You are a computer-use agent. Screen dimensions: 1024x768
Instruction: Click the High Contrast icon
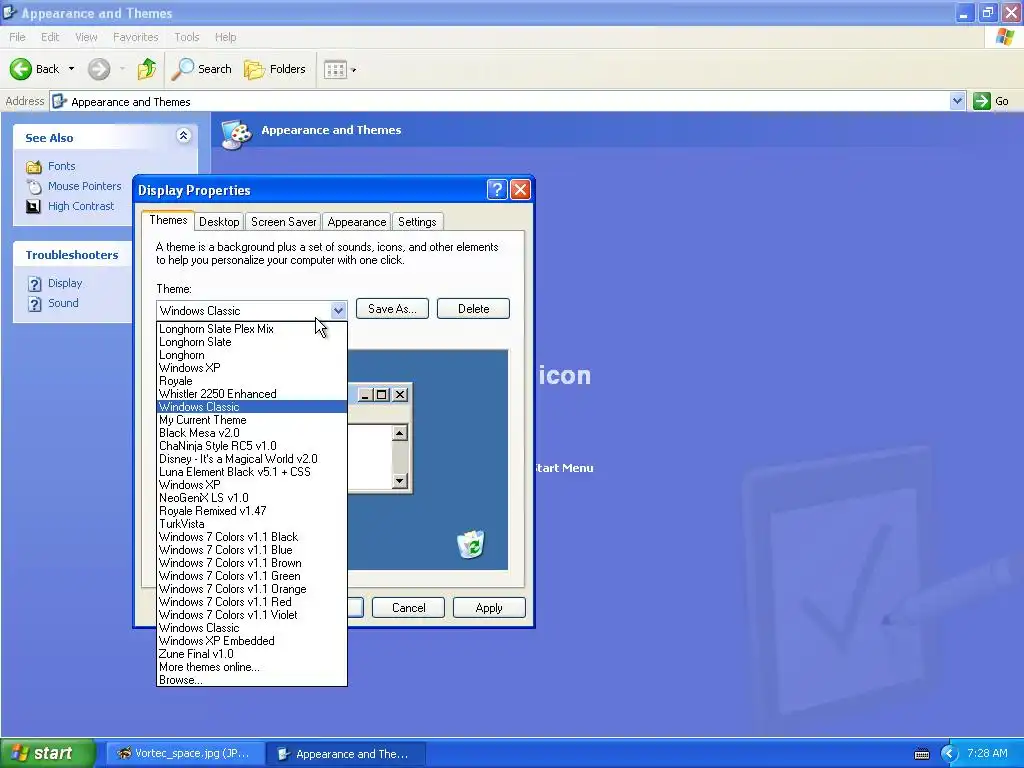33,206
